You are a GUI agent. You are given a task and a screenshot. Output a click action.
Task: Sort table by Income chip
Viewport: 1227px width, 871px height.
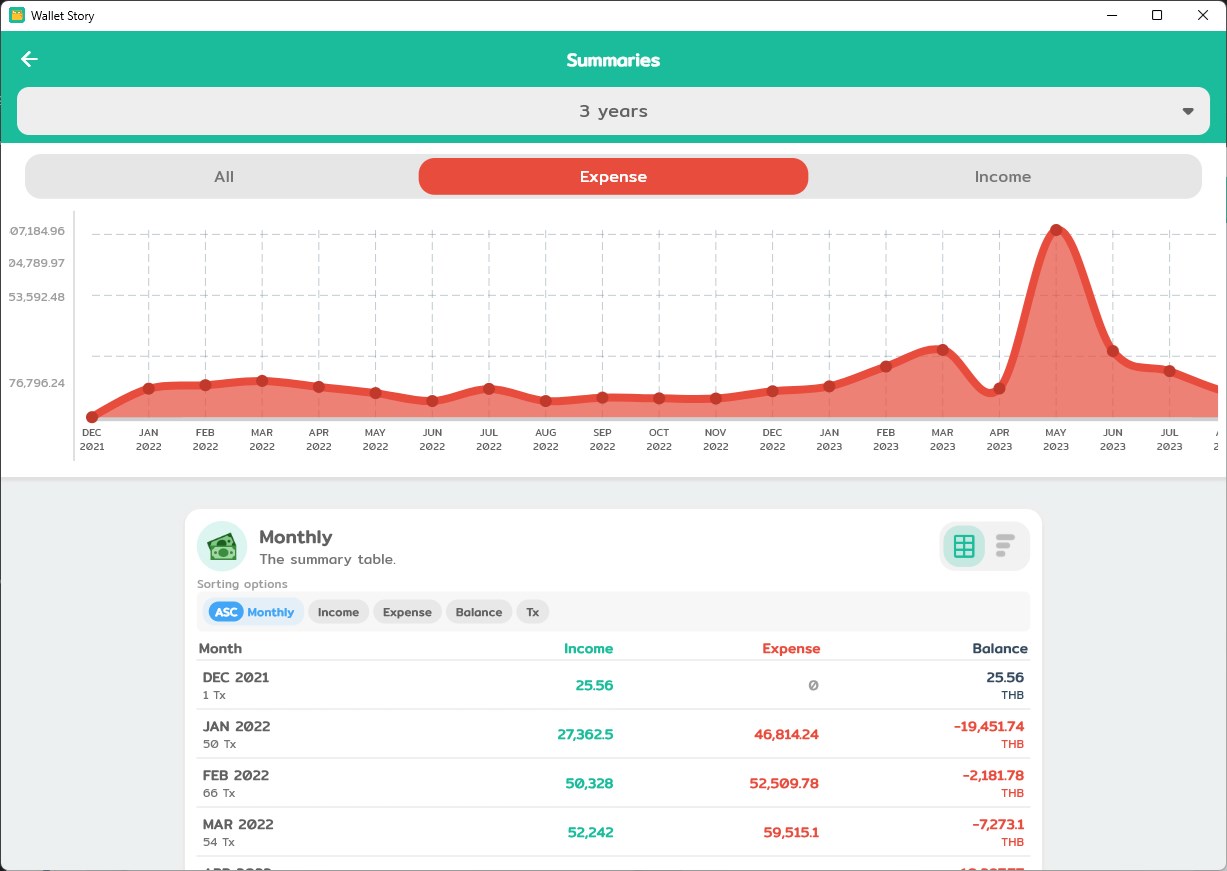[338, 612]
